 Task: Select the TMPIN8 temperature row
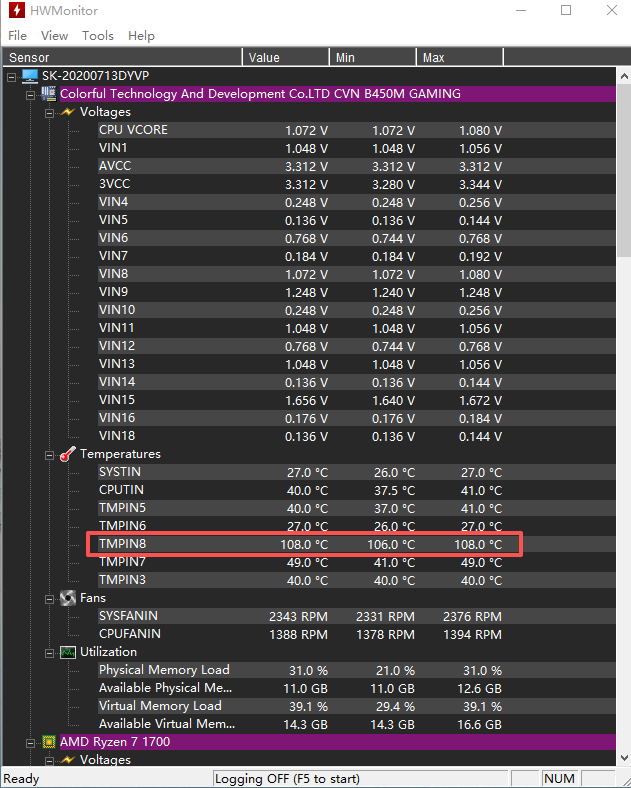(x=357, y=544)
